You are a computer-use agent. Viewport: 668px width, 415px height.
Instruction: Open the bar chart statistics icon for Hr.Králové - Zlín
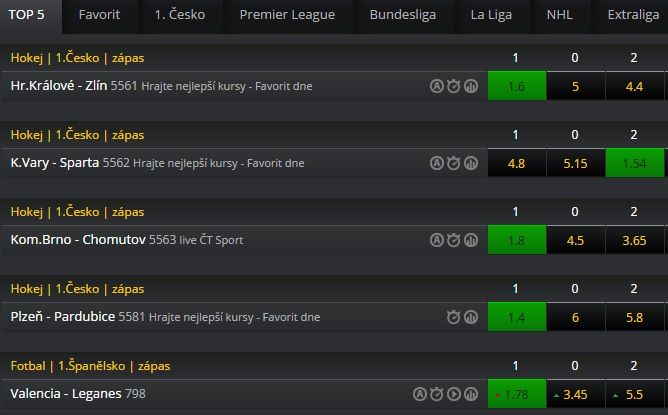pos(470,86)
